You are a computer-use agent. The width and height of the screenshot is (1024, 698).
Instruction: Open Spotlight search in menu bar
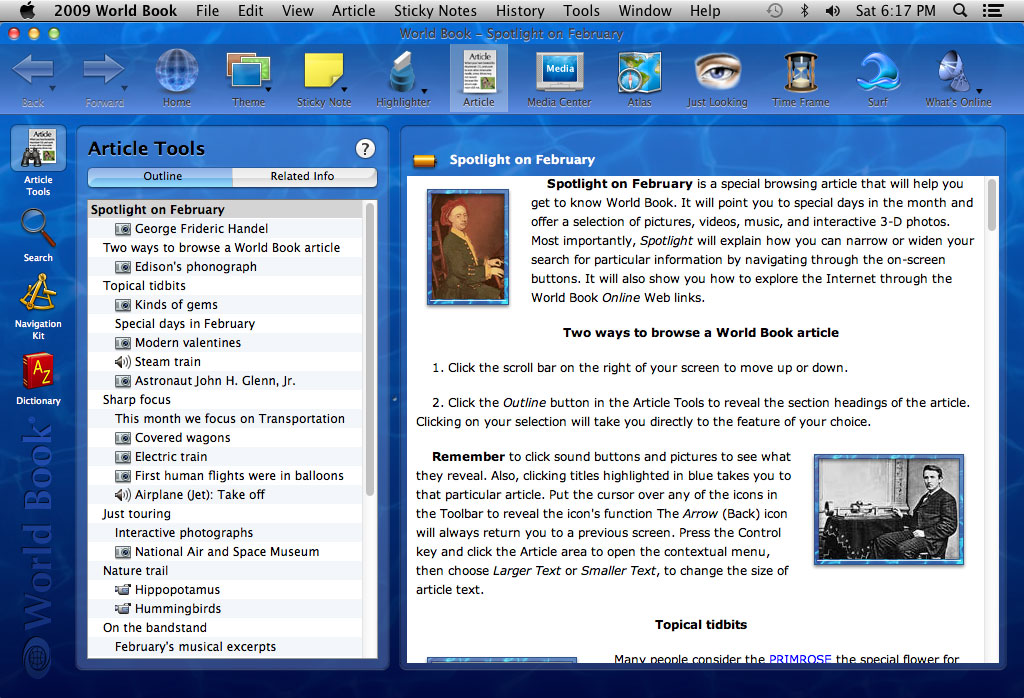coord(960,10)
